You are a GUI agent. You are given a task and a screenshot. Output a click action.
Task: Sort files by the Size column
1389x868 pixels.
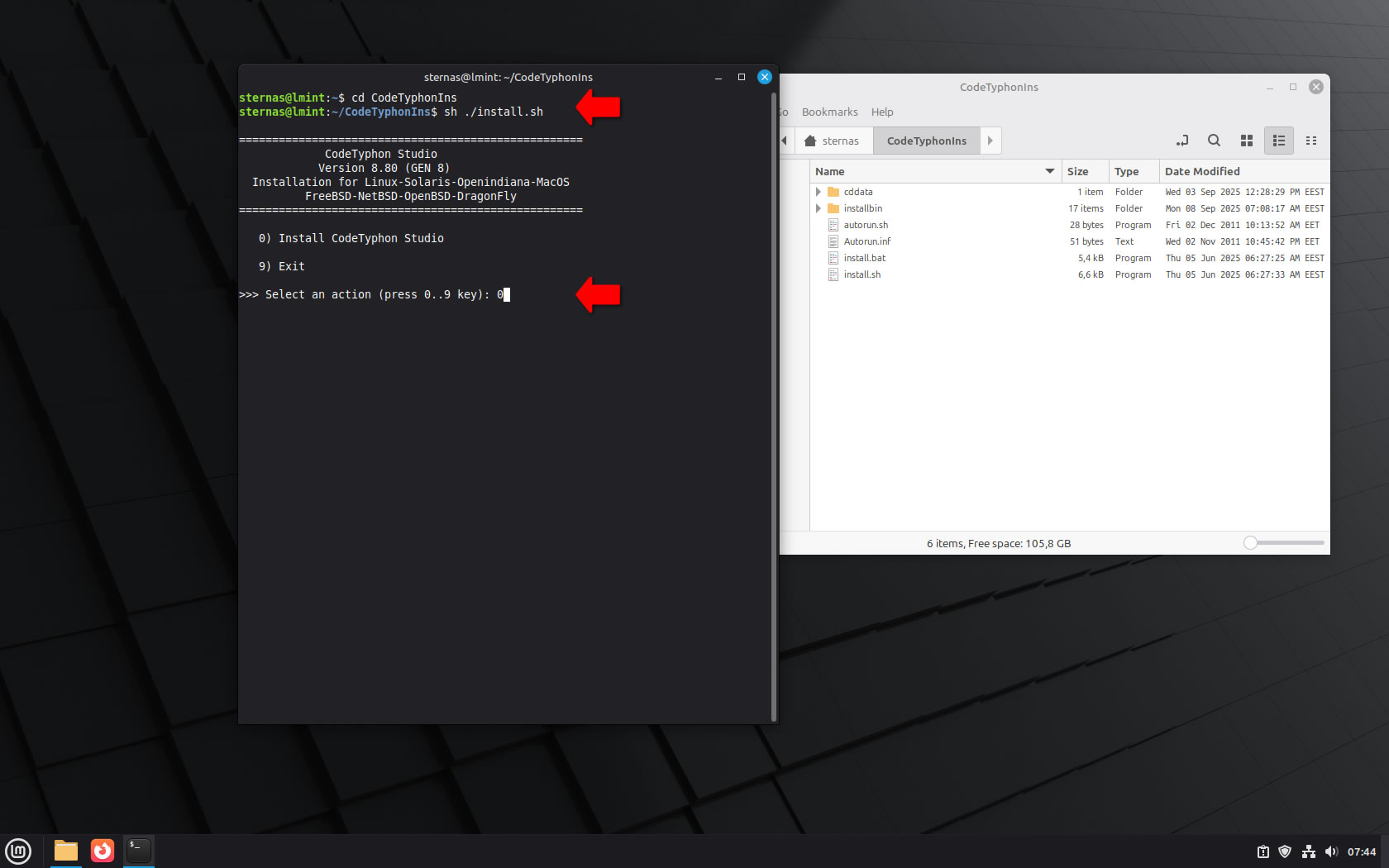click(1085, 171)
